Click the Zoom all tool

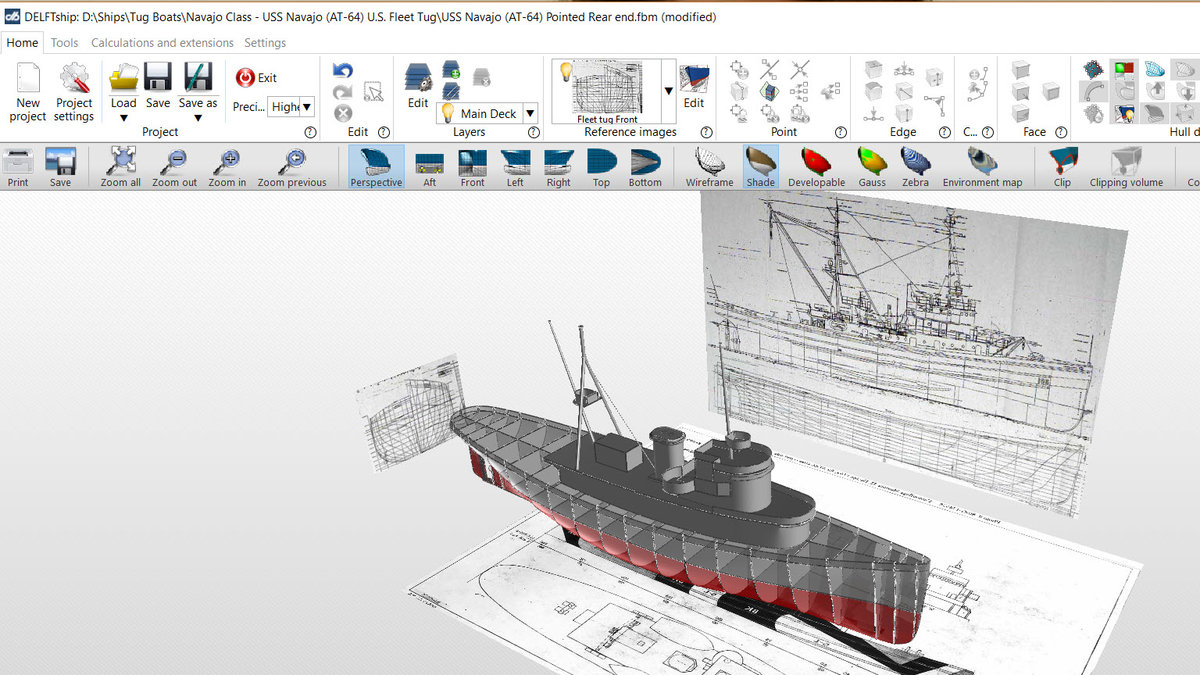click(121, 167)
